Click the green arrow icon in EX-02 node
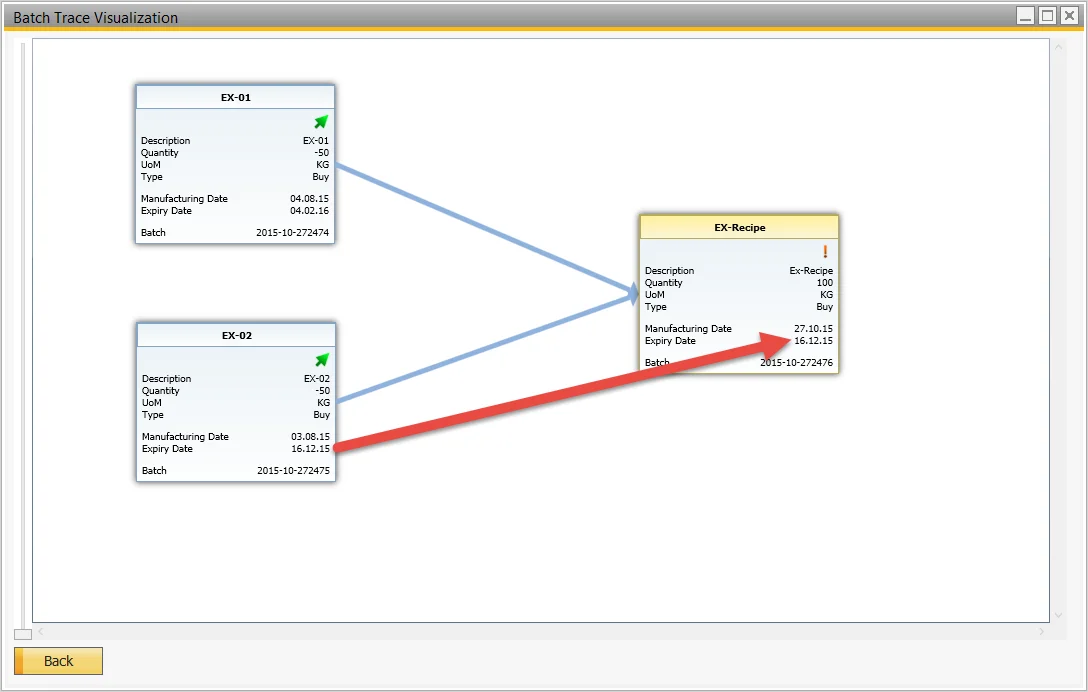The height and width of the screenshot is (692, 1088). tap(322, 360)
